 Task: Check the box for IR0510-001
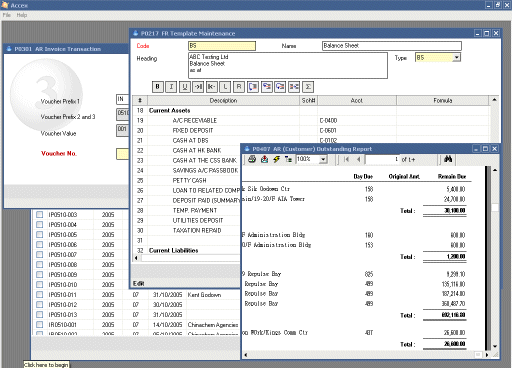pos(39,325)
